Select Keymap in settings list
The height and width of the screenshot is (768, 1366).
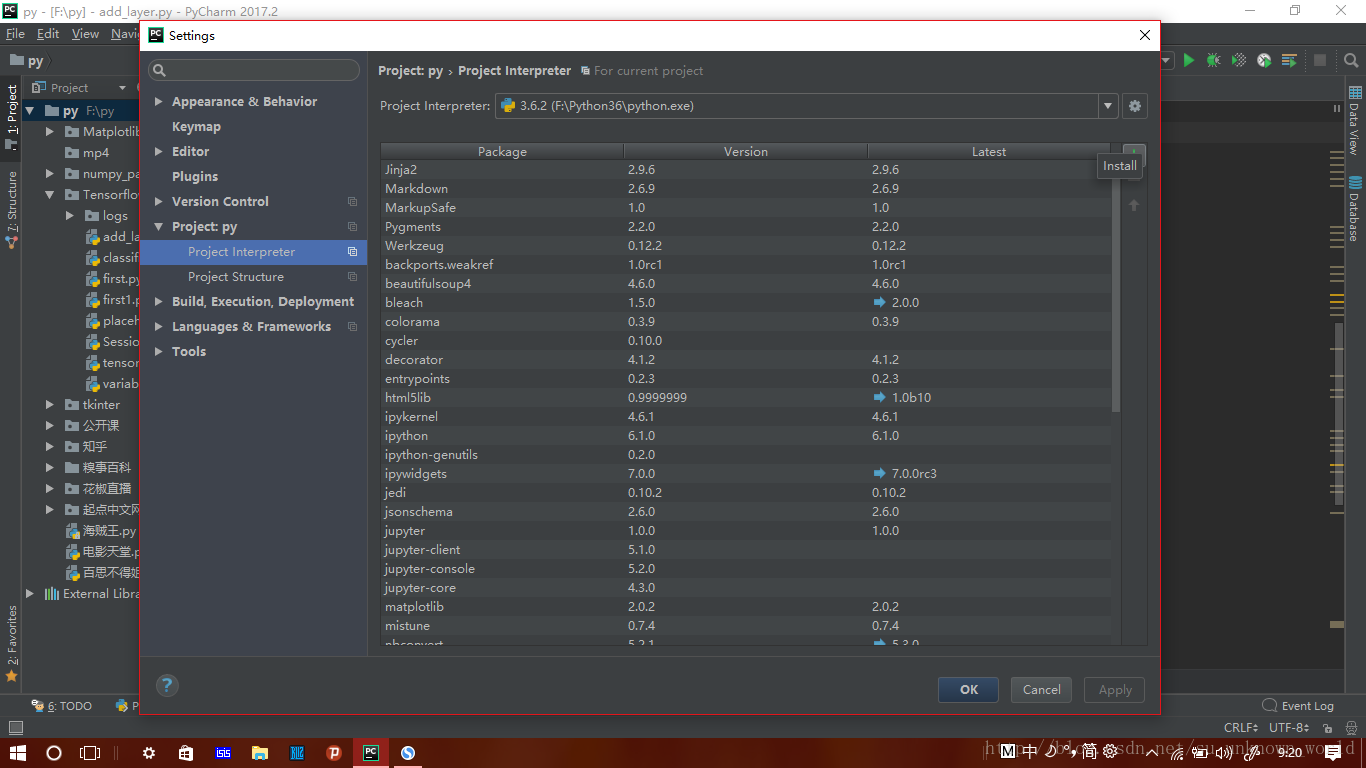196,127
